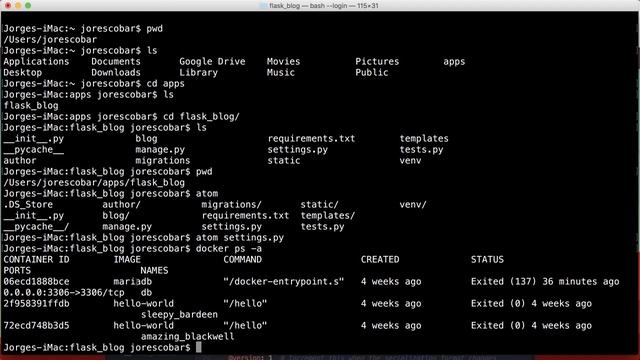Image resolution: width=640 pixels, height=360 pixels.
Task: Click 'templates' in the first ls output
Action: (424, 139)
